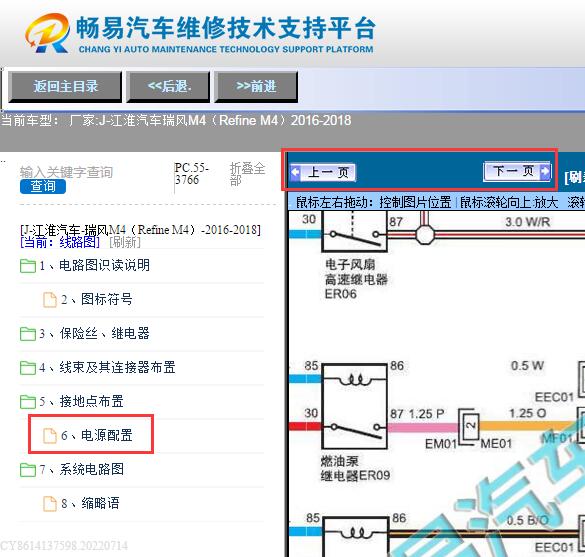
Task: Click the 1.25 O wire label
Action: click(x=528, y=413)
